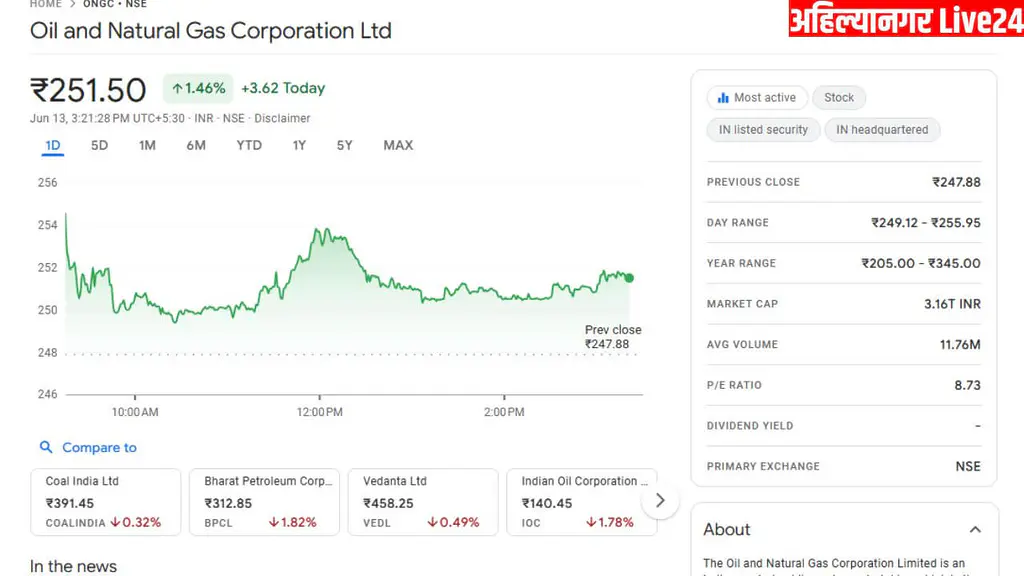Select the YTD time range
Viewport: 1024px width, 576px height.
click(x=249, y=145)
